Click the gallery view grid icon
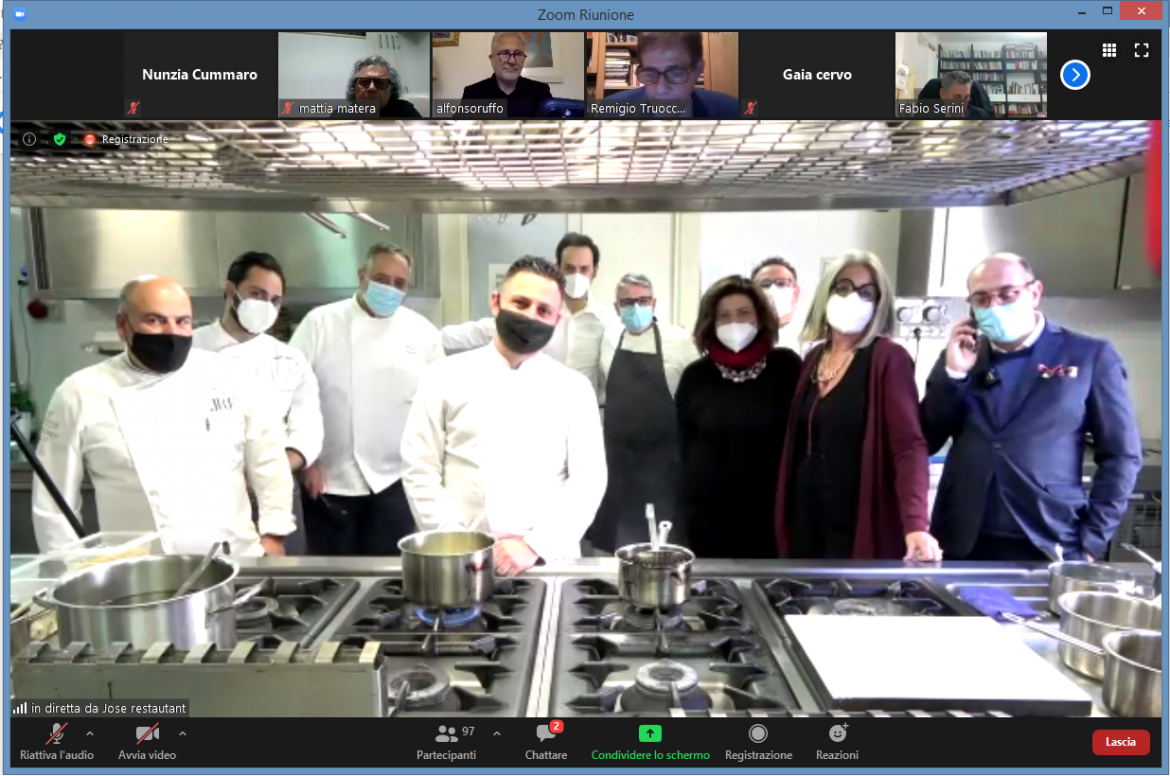The width and height of the screenshot is (1170, 776). 1109,50
